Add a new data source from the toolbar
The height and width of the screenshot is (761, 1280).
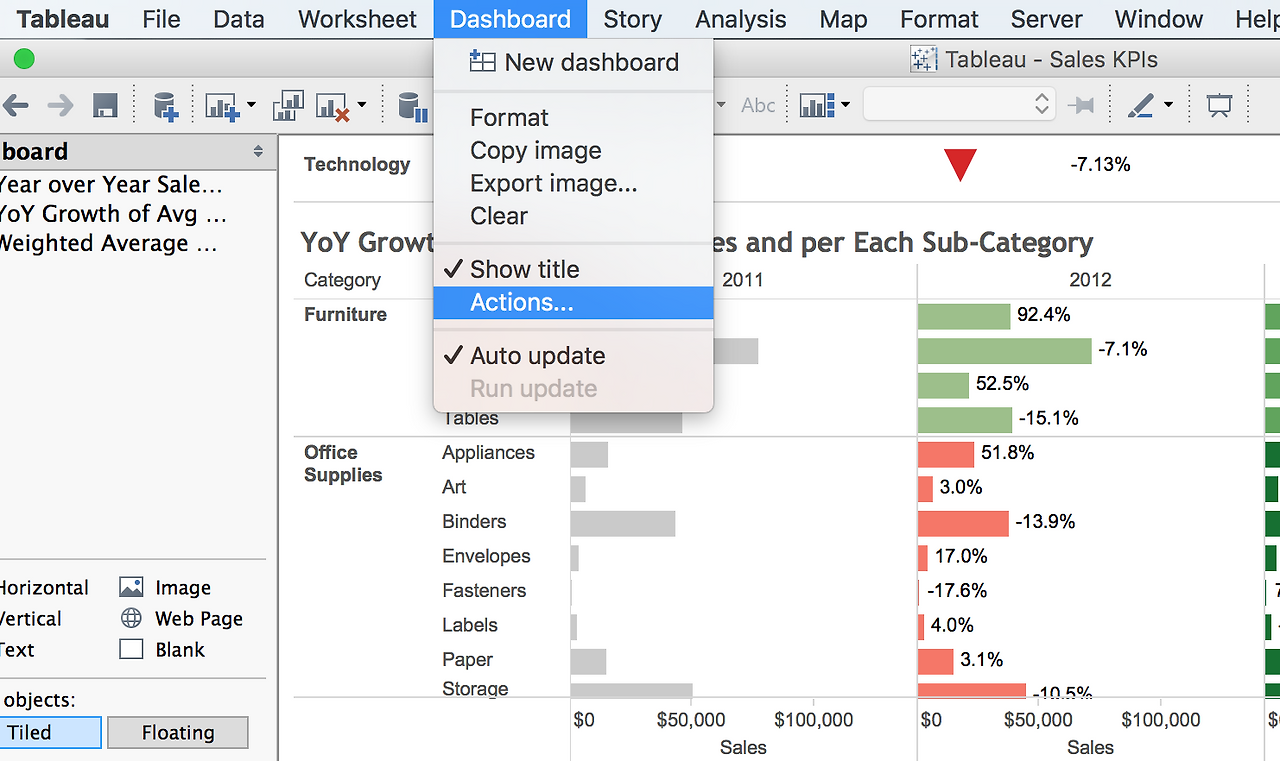point(165,105)
